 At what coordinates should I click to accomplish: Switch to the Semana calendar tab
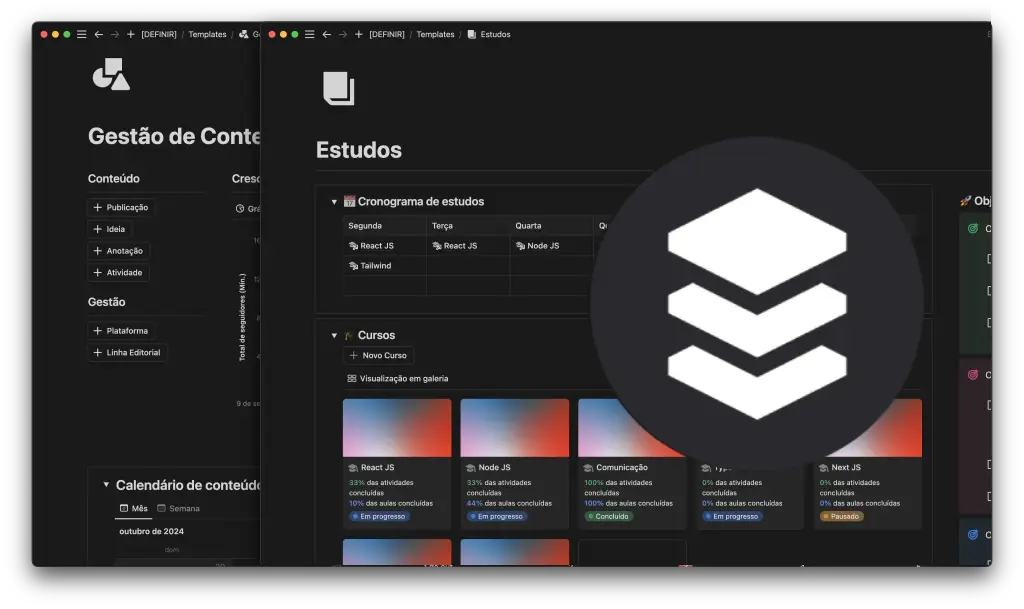pos(178,508)
